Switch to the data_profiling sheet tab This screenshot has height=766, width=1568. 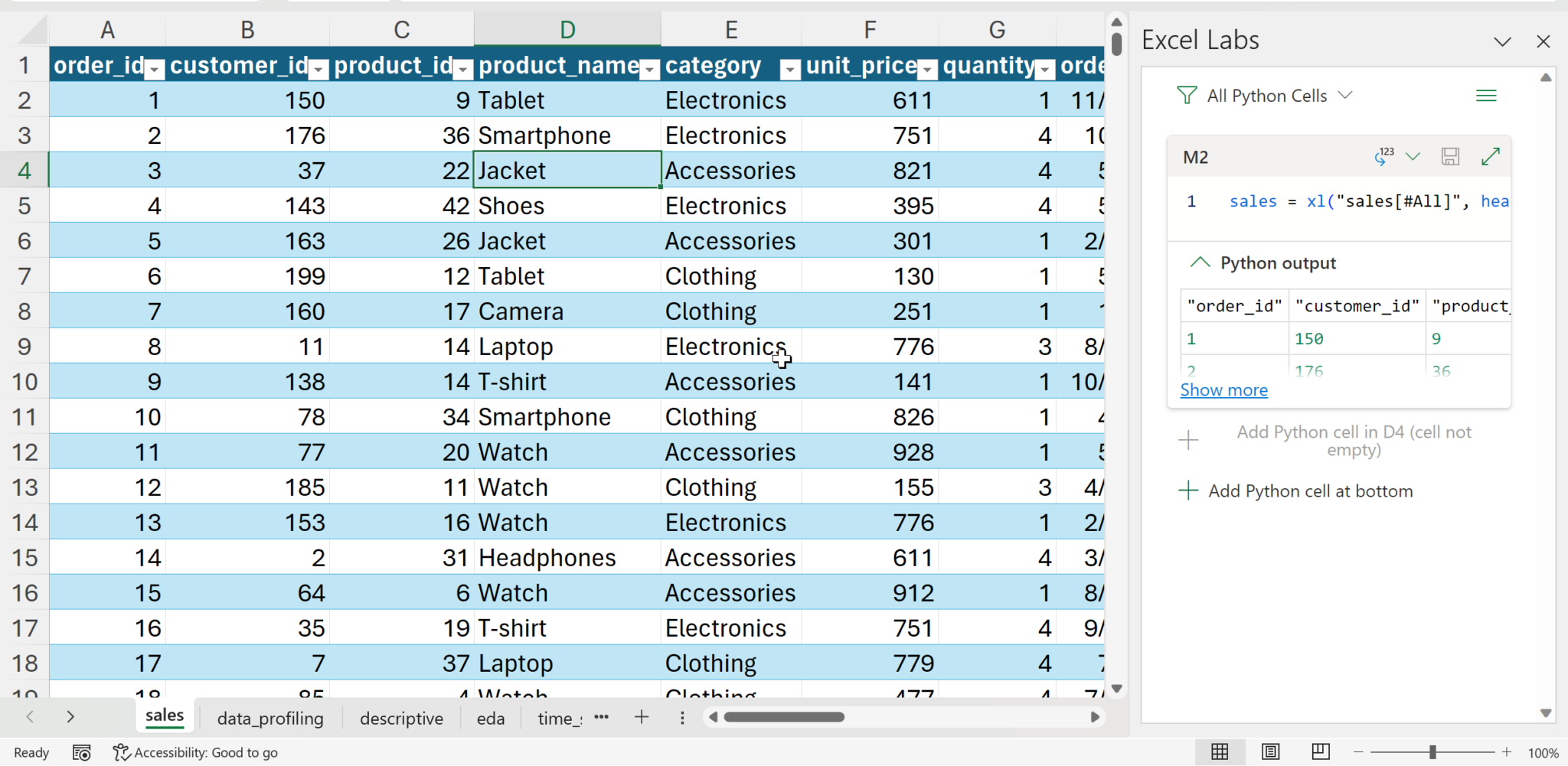pos(270,719)
